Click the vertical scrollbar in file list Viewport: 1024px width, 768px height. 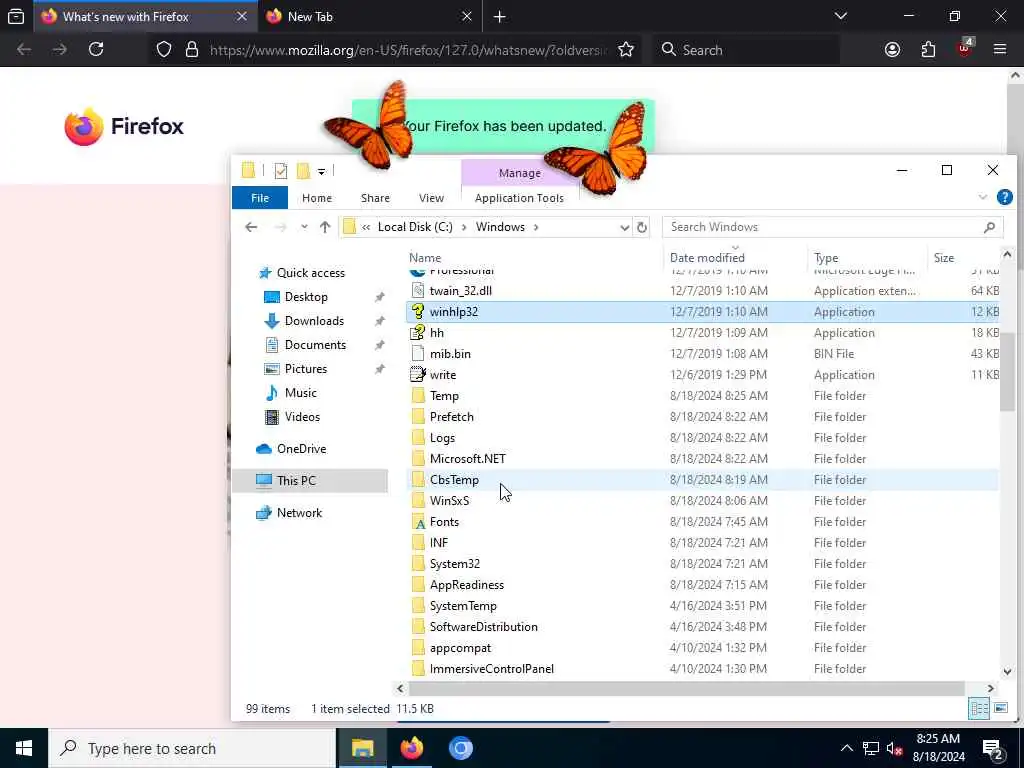[x=1006, y=372]
